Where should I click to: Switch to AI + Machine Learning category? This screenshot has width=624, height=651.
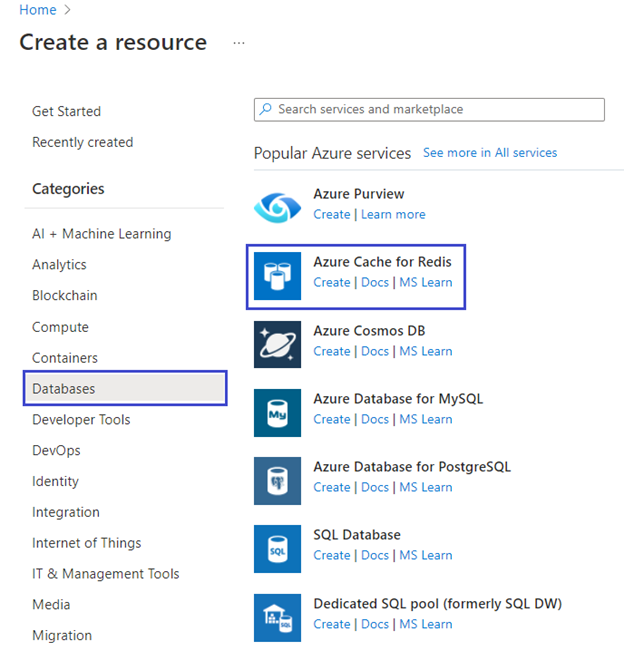pyautogui.click(x=101, y=234)
